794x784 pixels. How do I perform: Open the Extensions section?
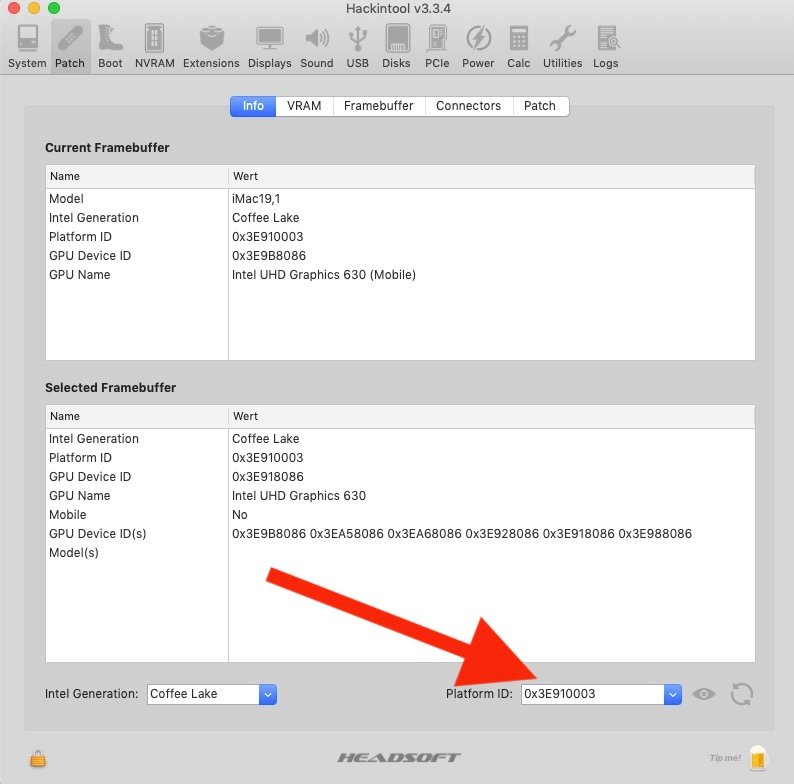[x=211, y=47]
